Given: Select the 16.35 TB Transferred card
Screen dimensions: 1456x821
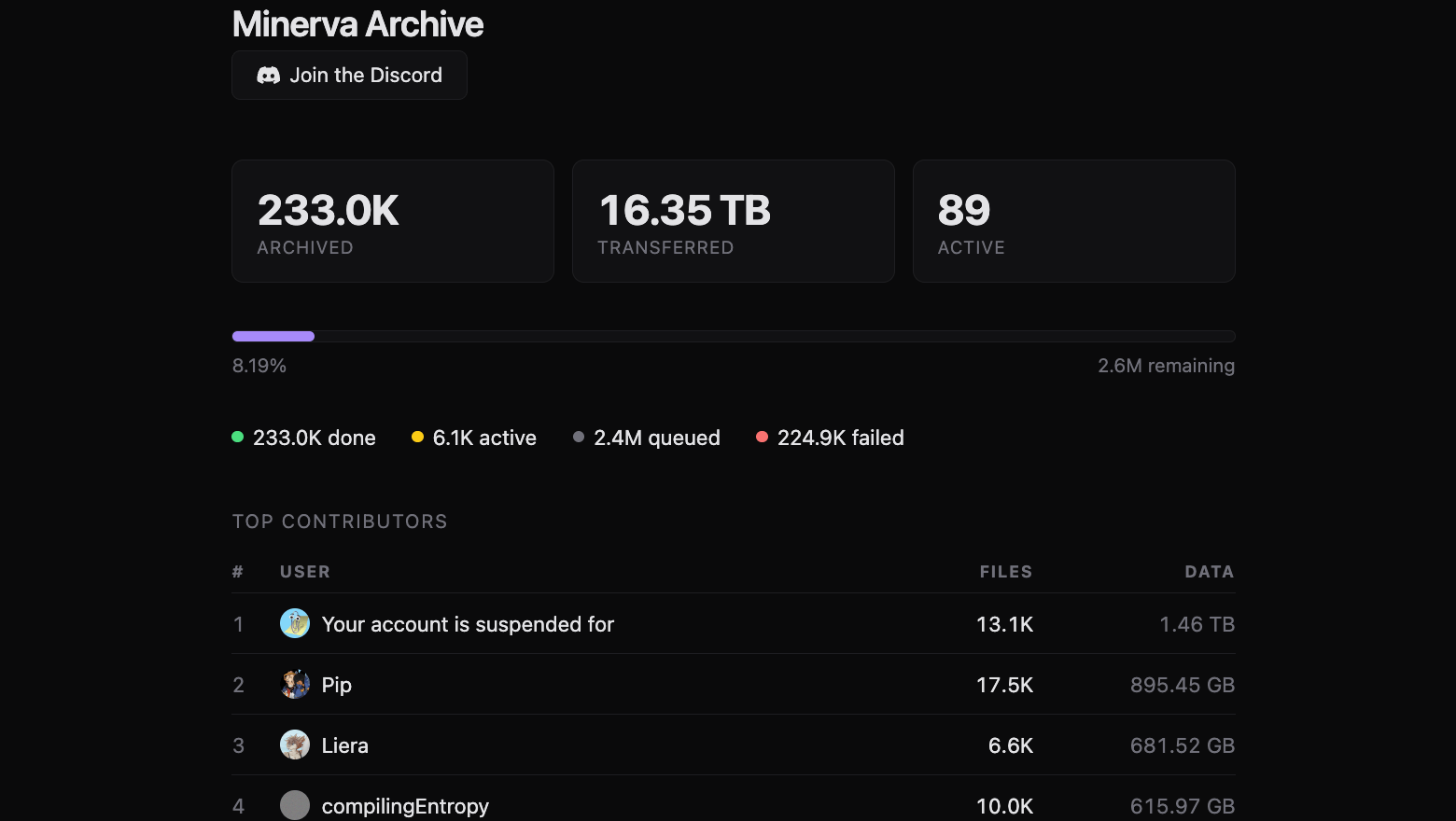Looking at the screenshot, I should (733, 221).
